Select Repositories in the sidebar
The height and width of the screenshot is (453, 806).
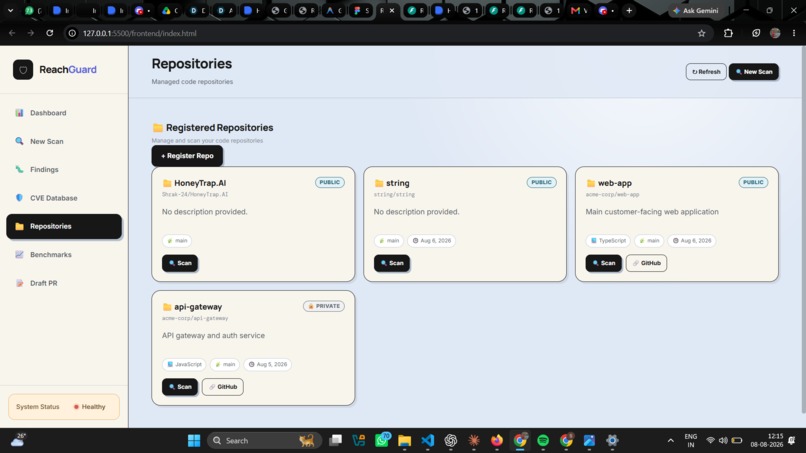64,226
